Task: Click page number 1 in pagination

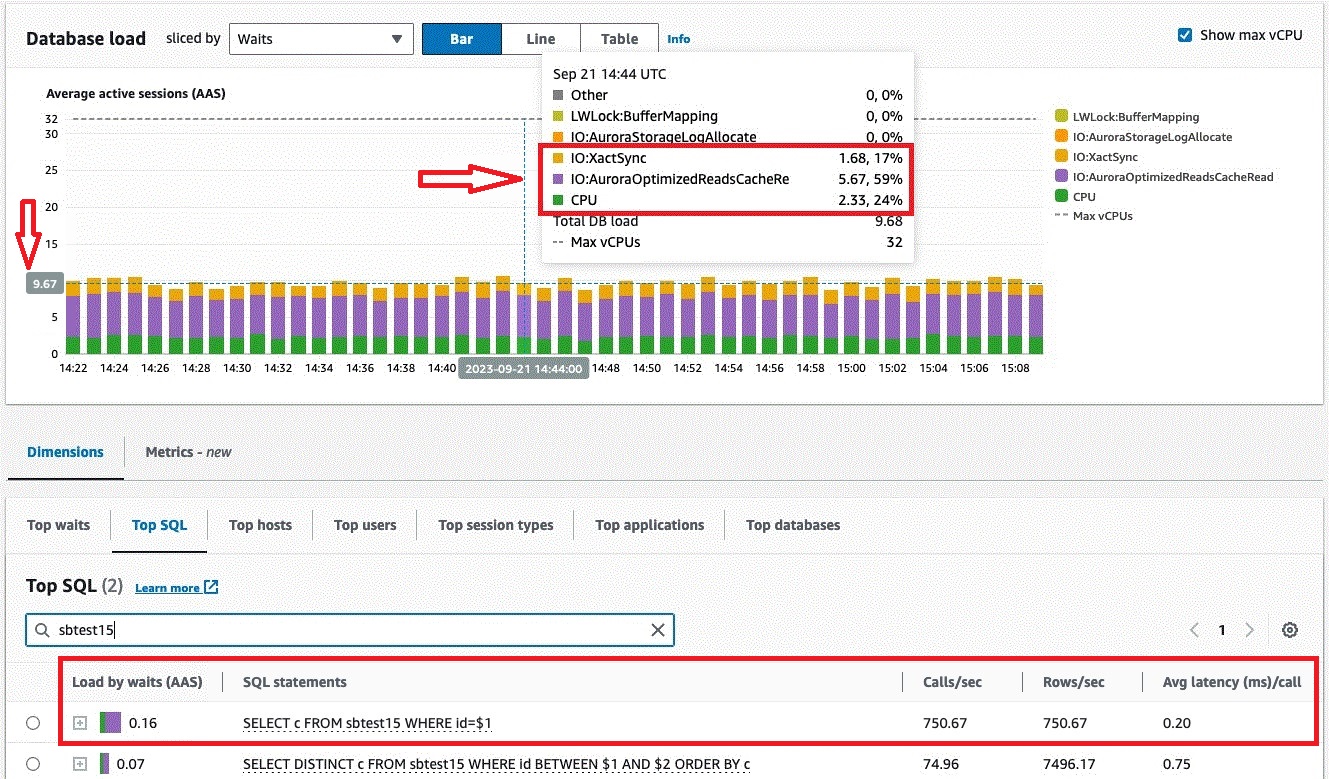Action: [1222, 630]
